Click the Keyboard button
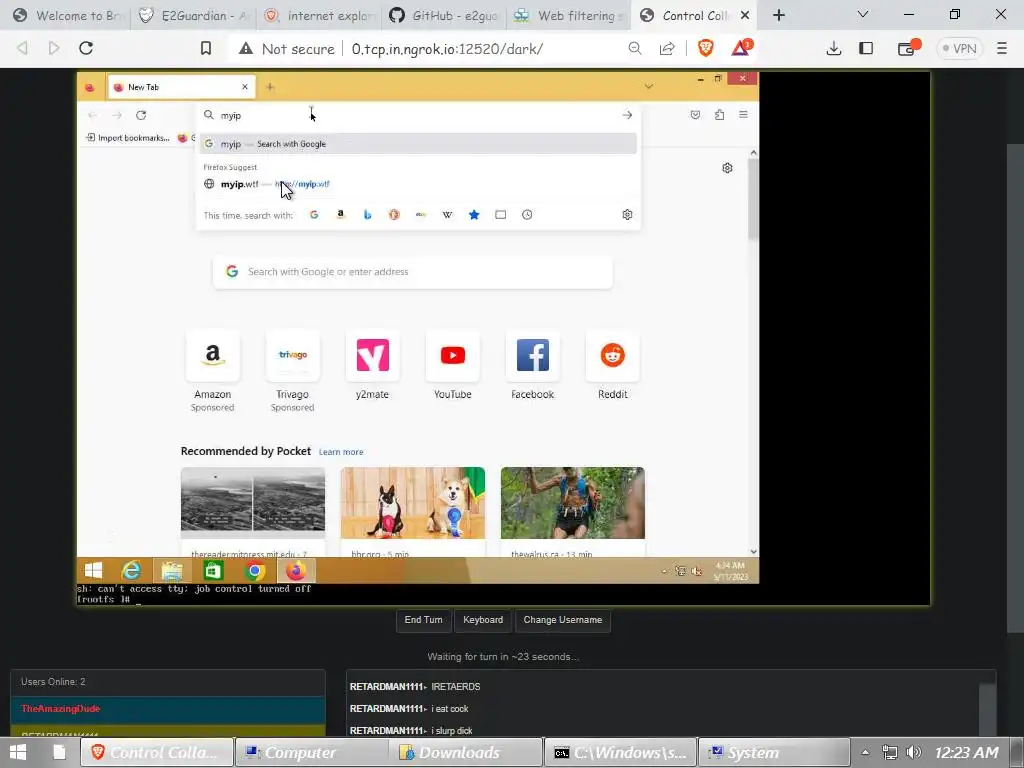Viewport: 1024px width, 768px height. [483, 620]
